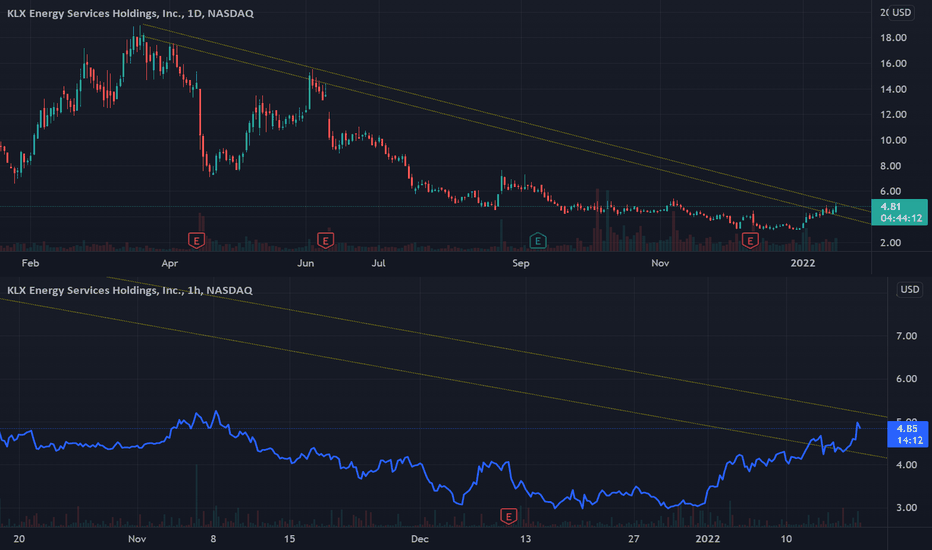Click the 4.85 current price label on the 1h chart

(907, 434)
